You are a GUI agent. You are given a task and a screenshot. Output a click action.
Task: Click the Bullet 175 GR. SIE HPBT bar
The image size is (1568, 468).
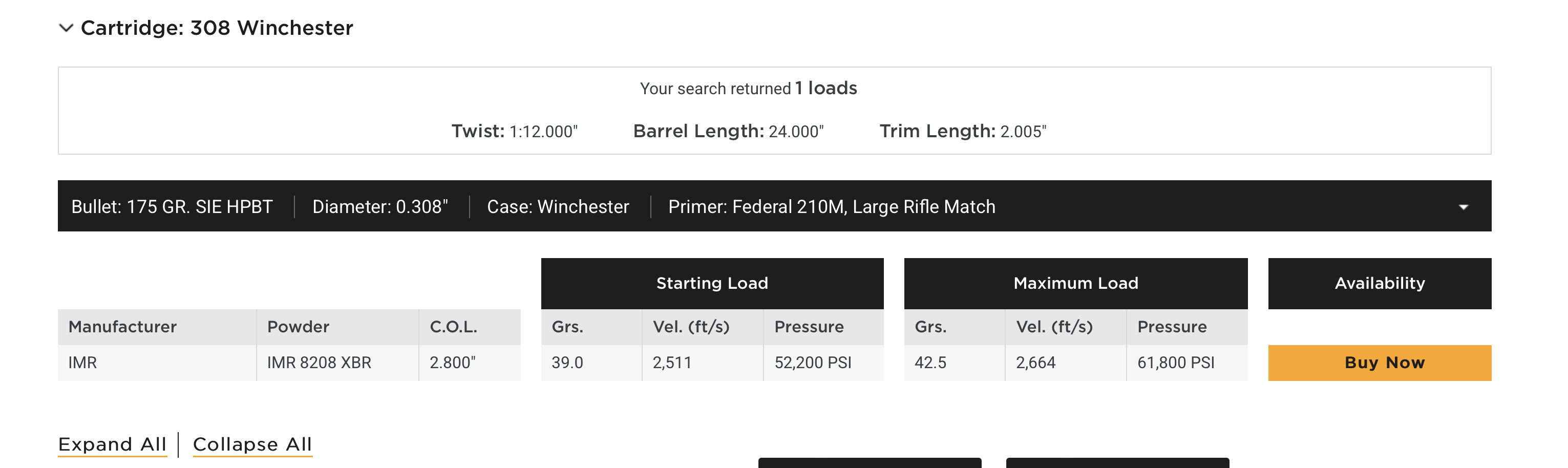[172, 207]
